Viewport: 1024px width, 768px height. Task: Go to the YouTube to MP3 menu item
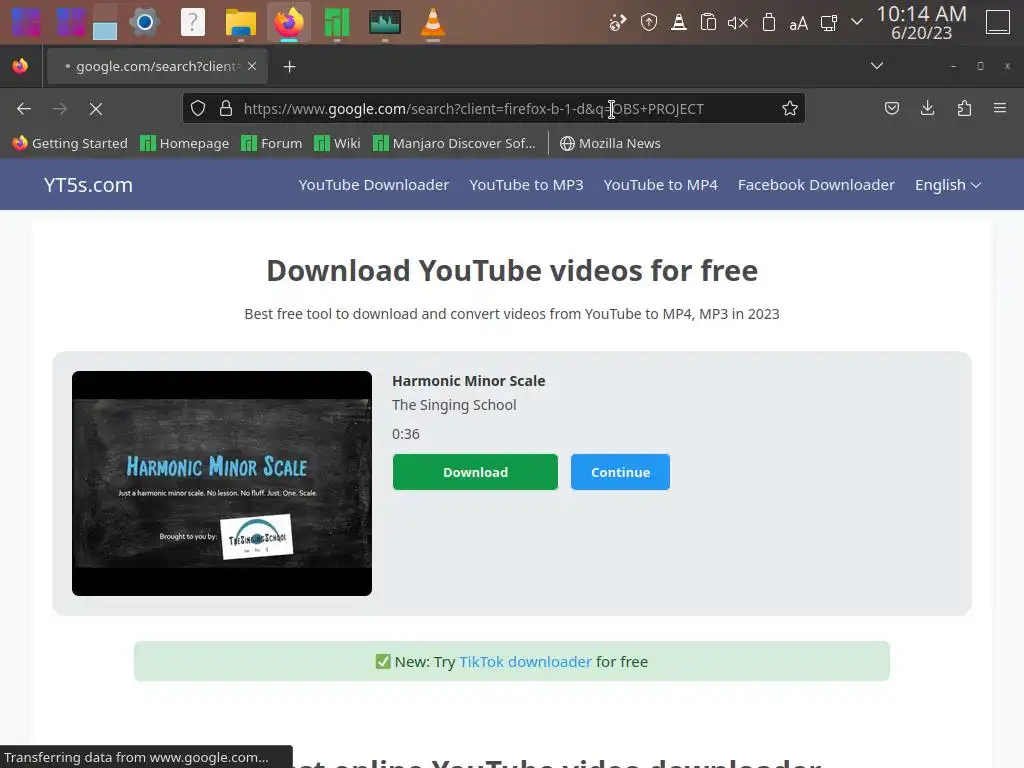[x=526, y=185]
